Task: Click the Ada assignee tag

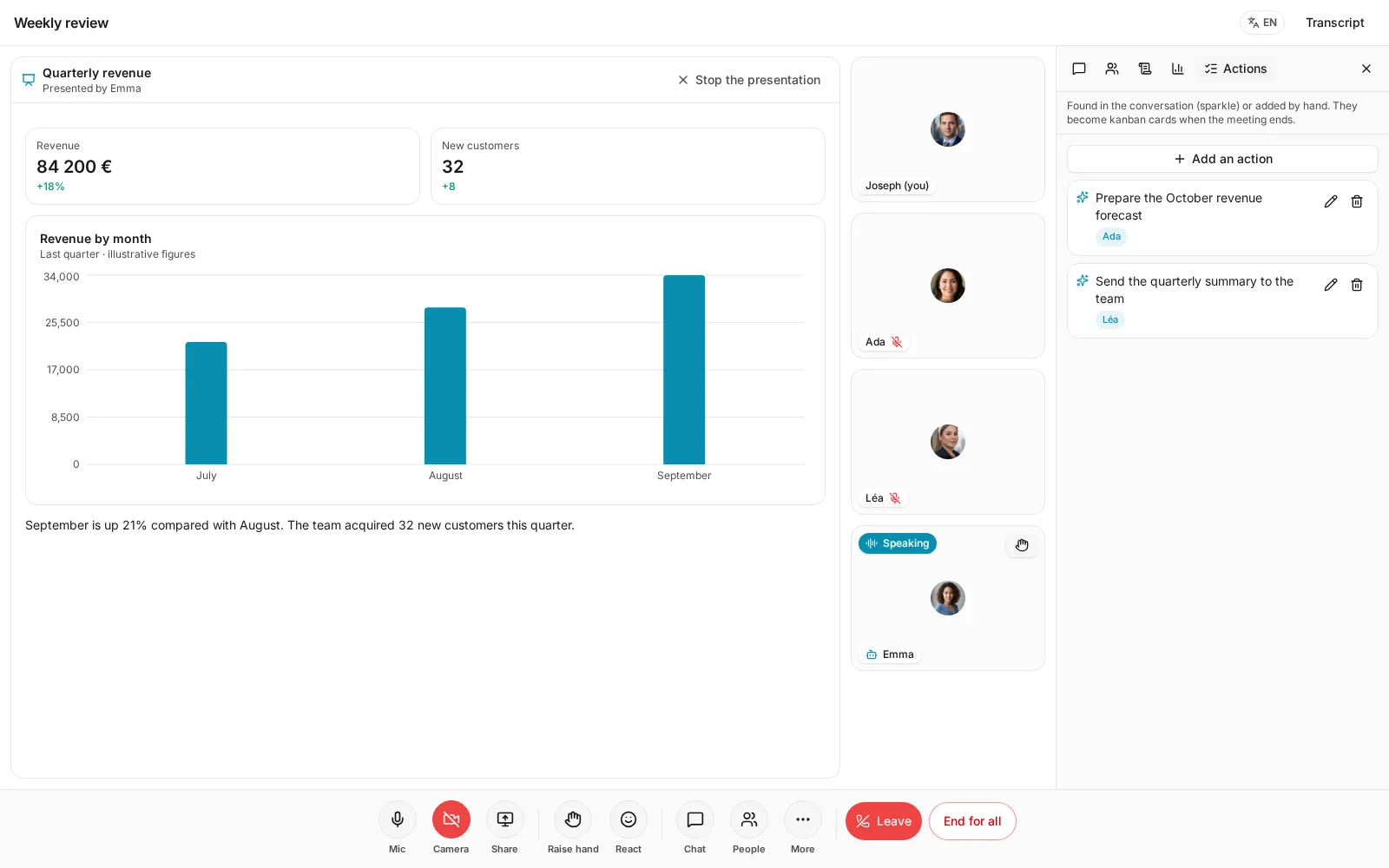Action: (x=1111, y=236)
